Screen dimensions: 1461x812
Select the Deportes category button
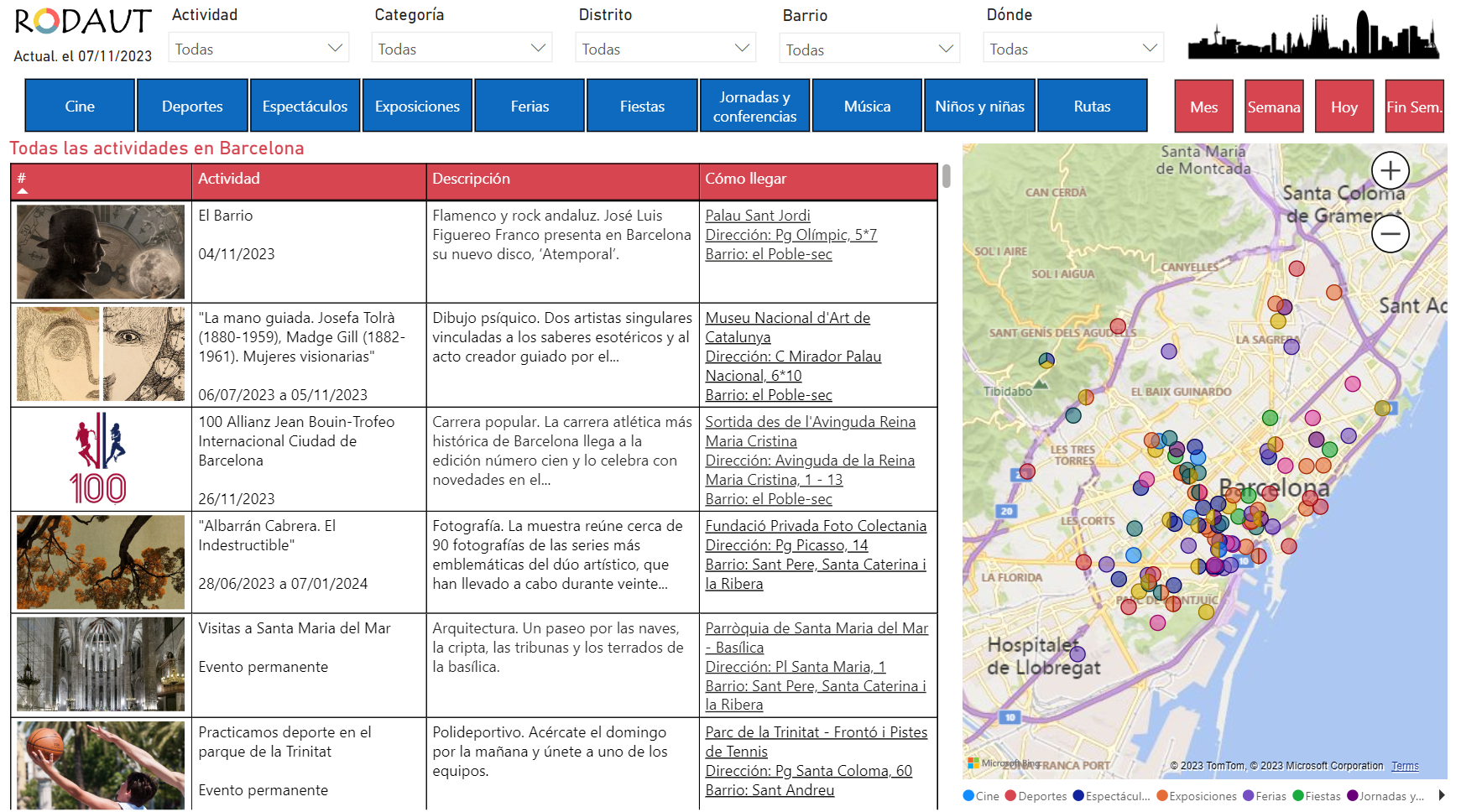[x=192, y=106]
